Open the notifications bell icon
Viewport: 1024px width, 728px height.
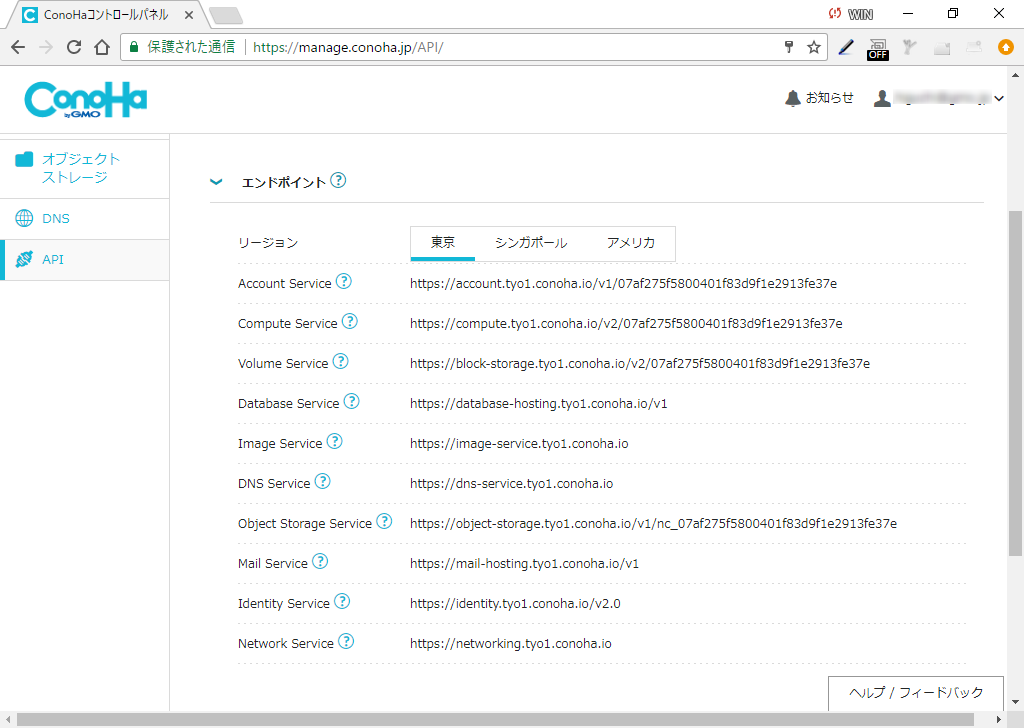coord(792,98)
